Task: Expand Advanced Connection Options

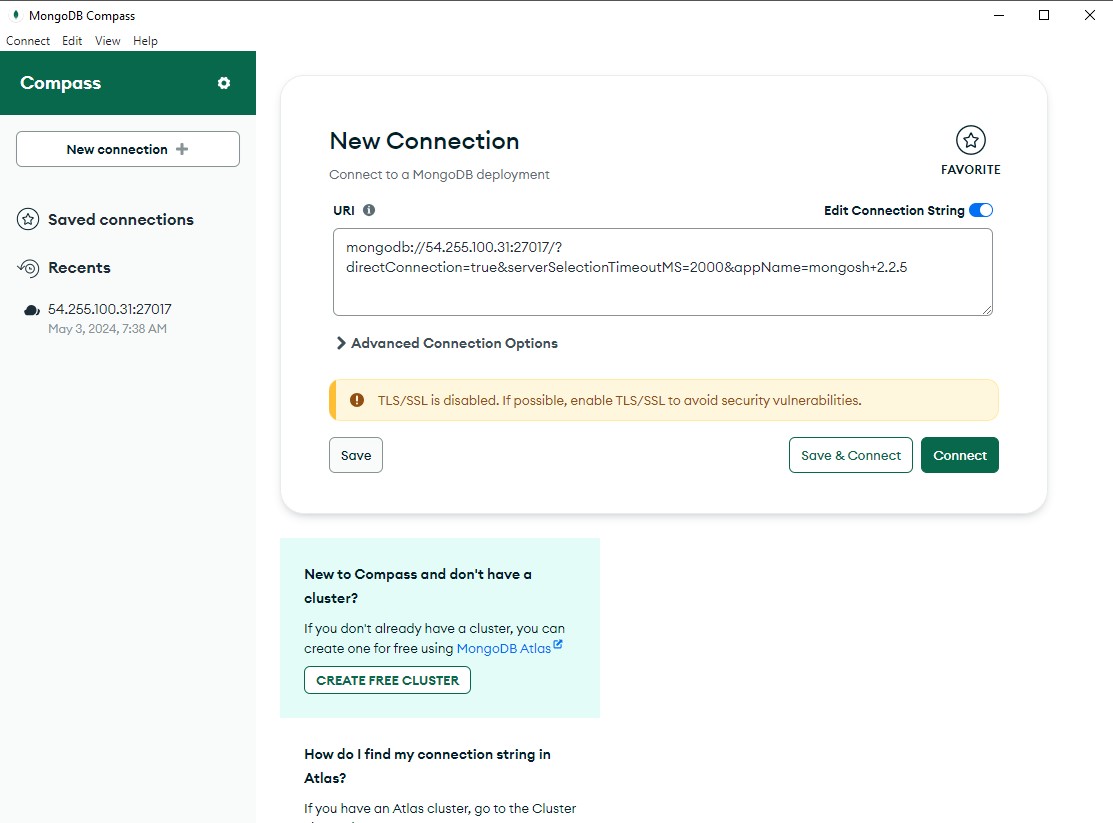Action: tap(447, 343)
